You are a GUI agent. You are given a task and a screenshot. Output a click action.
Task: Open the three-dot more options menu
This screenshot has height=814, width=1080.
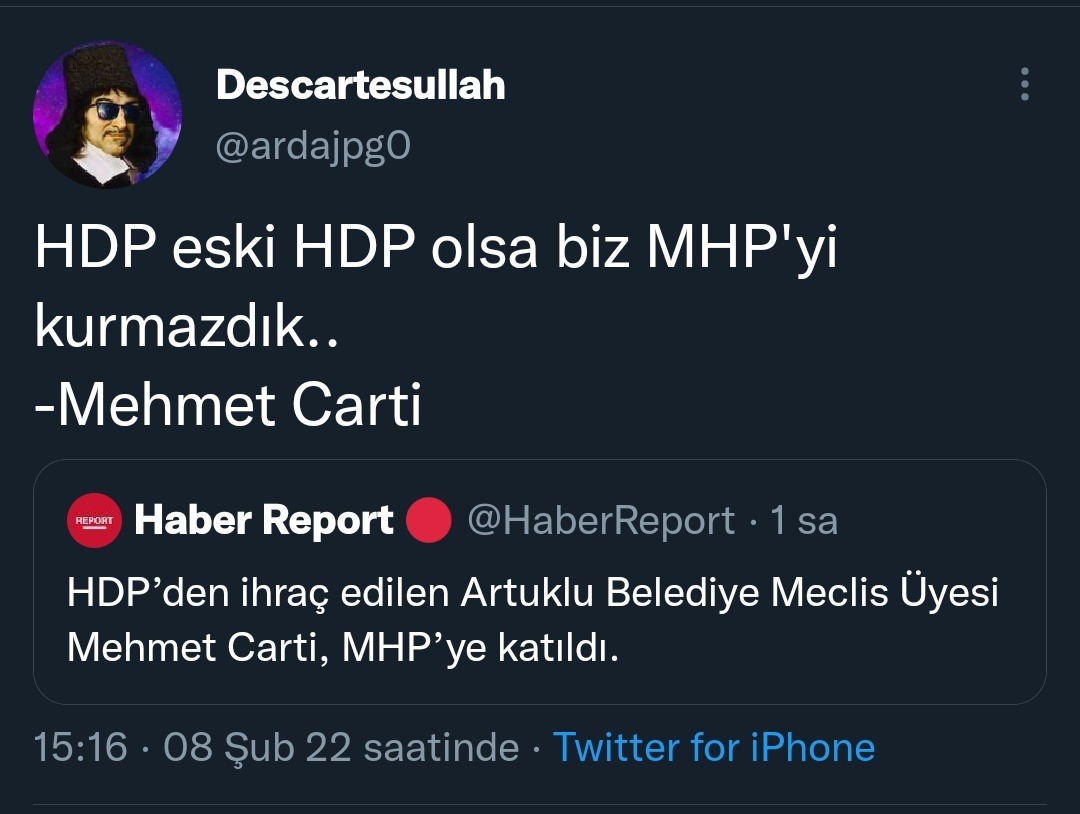point(1025,84)
